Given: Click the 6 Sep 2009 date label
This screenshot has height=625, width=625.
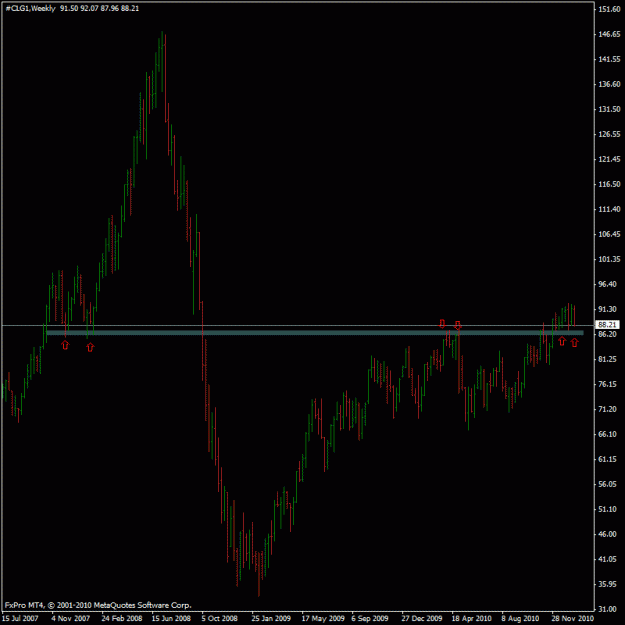Looking at the screenshot, I should pos(370,619).
